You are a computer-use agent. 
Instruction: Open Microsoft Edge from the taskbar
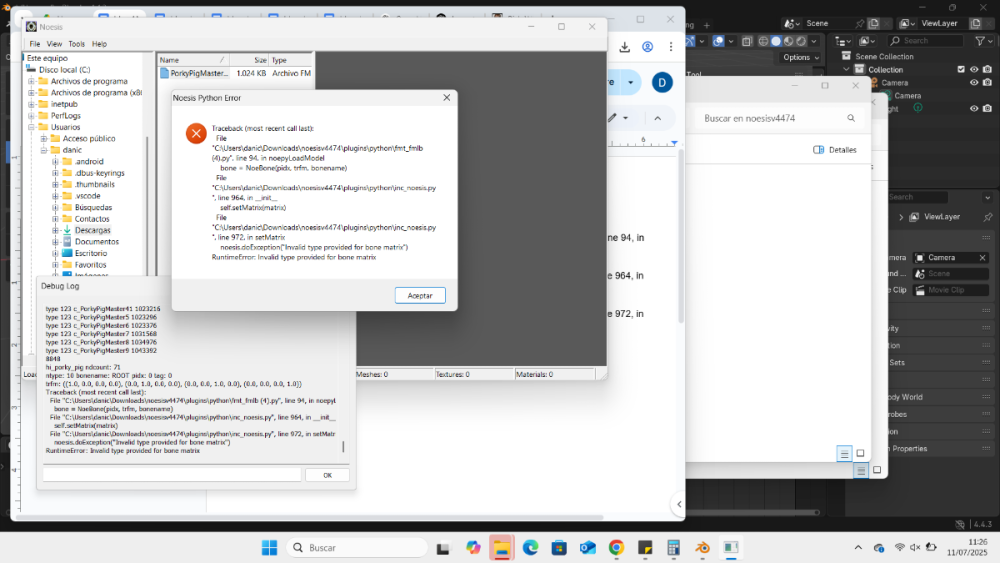(x=530, y=548)
